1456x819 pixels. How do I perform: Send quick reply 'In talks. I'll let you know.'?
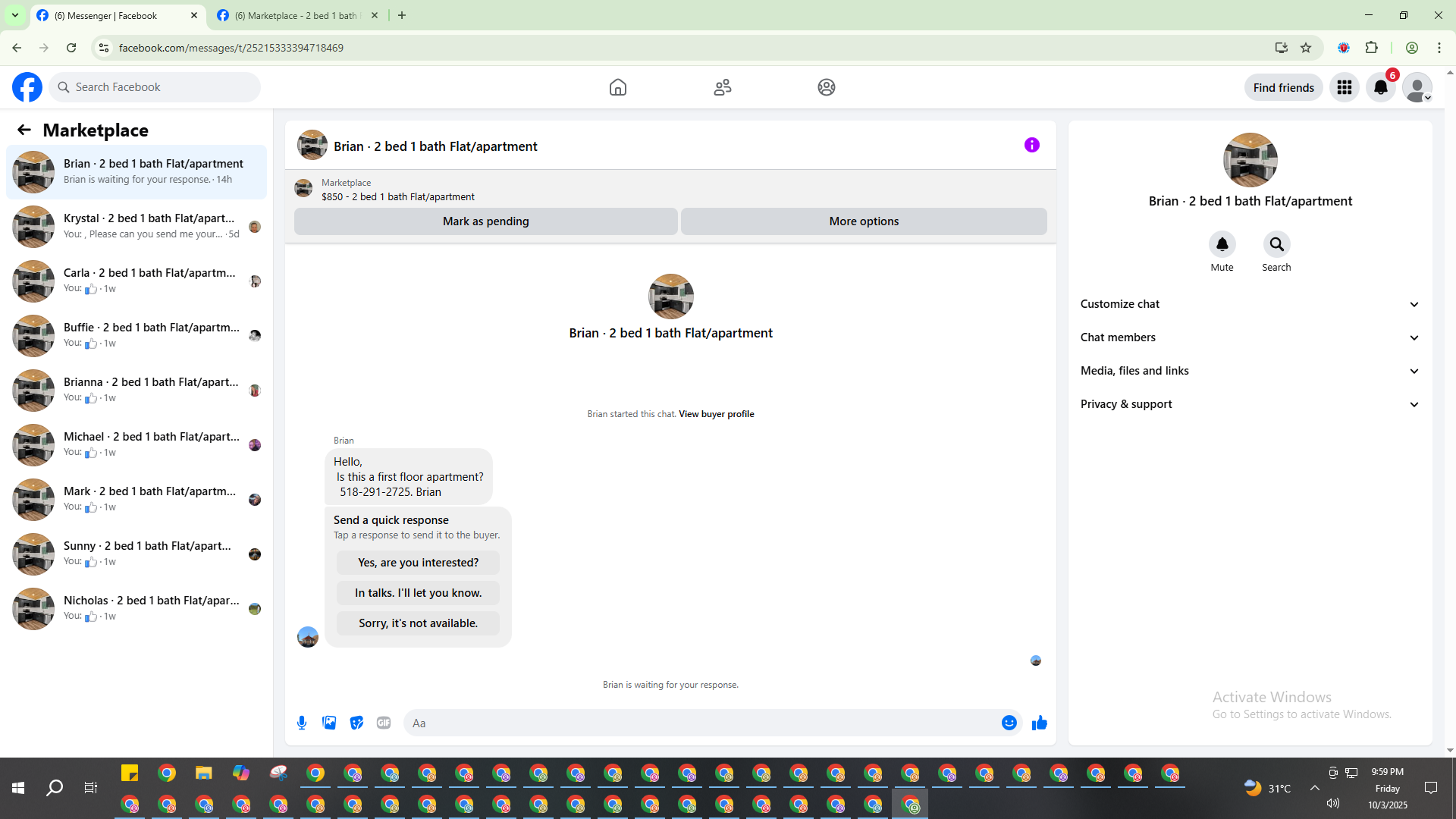coord(419,593)
